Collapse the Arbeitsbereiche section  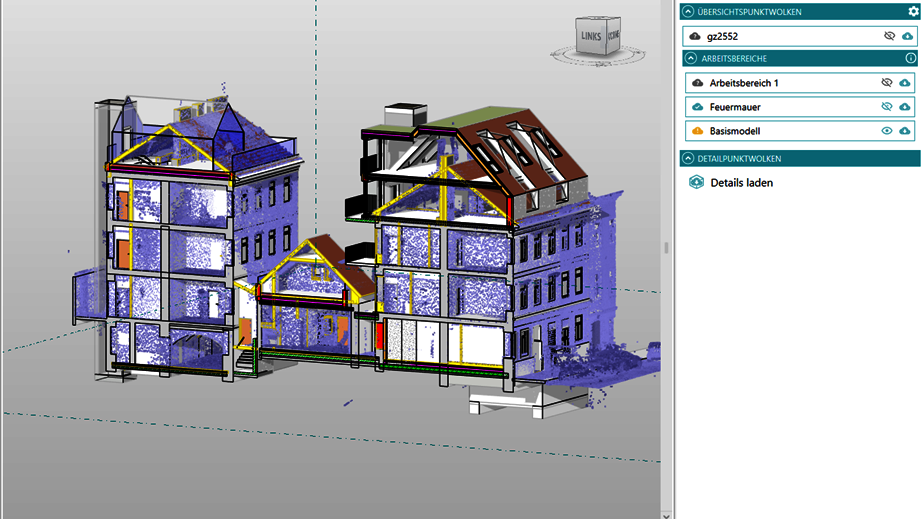(688, 58)
